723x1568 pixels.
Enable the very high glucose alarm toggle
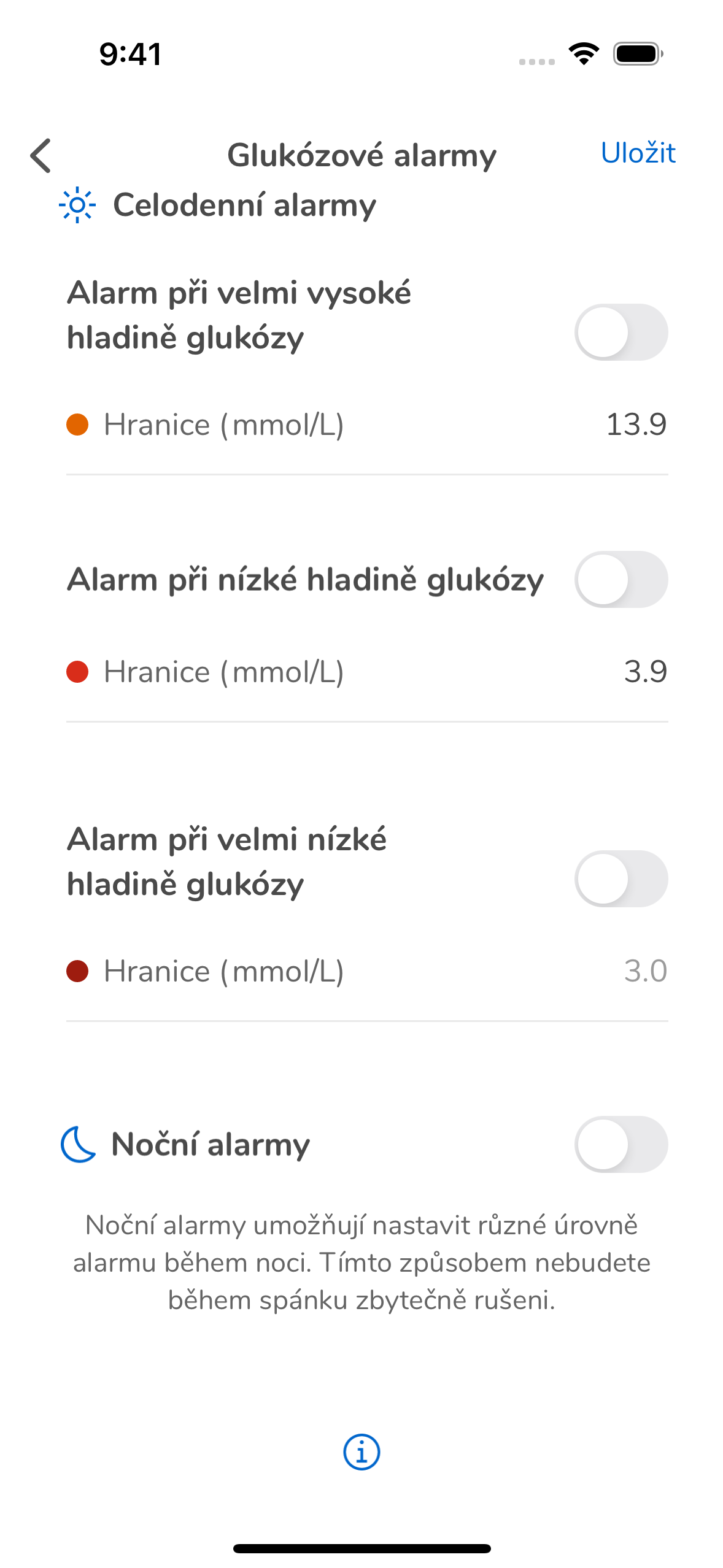click(621, 332)
